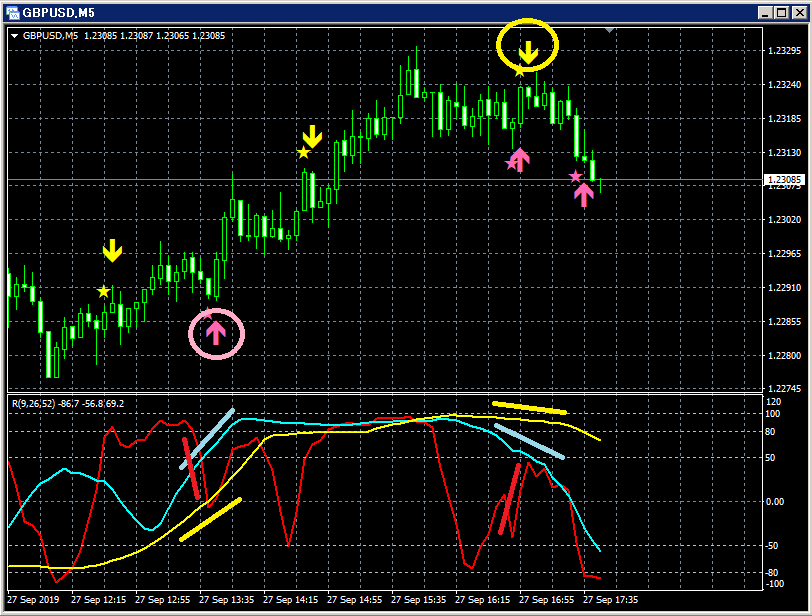
Task: Expand the GBPUSD,M5 chart title dropdown triangle
Action: click(x=14, y=36)
